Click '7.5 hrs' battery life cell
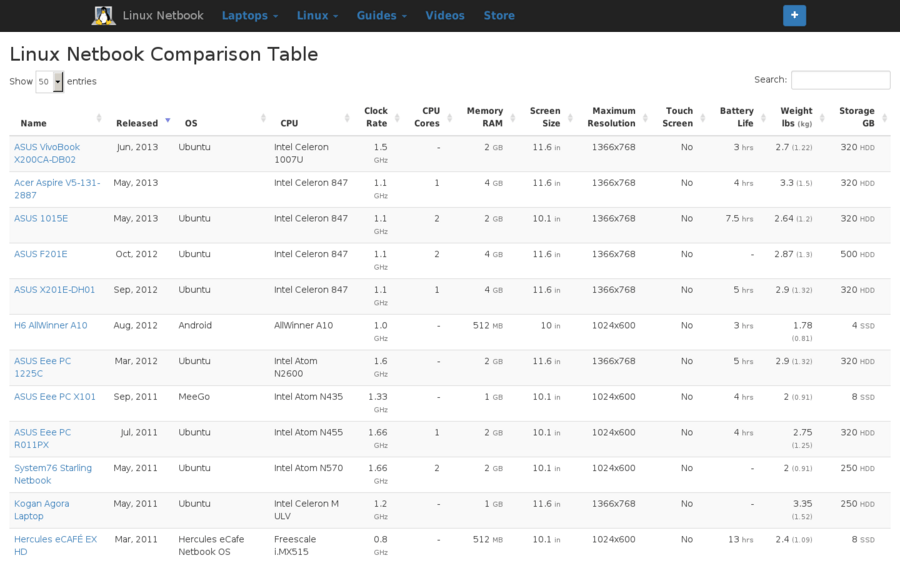Screen dimensions: 900x563 click(739, 219)
